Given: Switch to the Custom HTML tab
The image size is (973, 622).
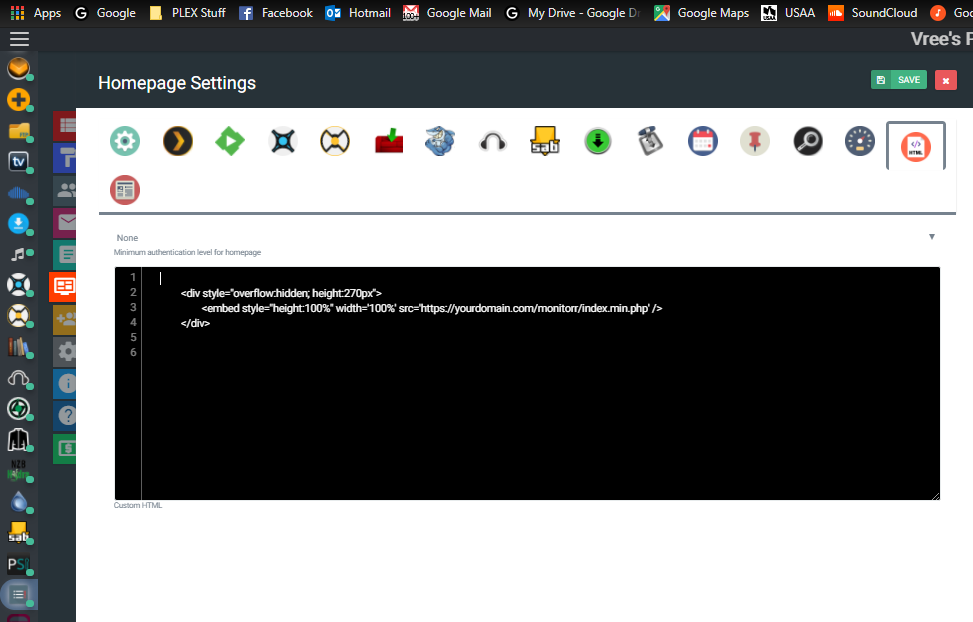Looking at the screenshot, I should pyautogui.click(x=915, y=144).
